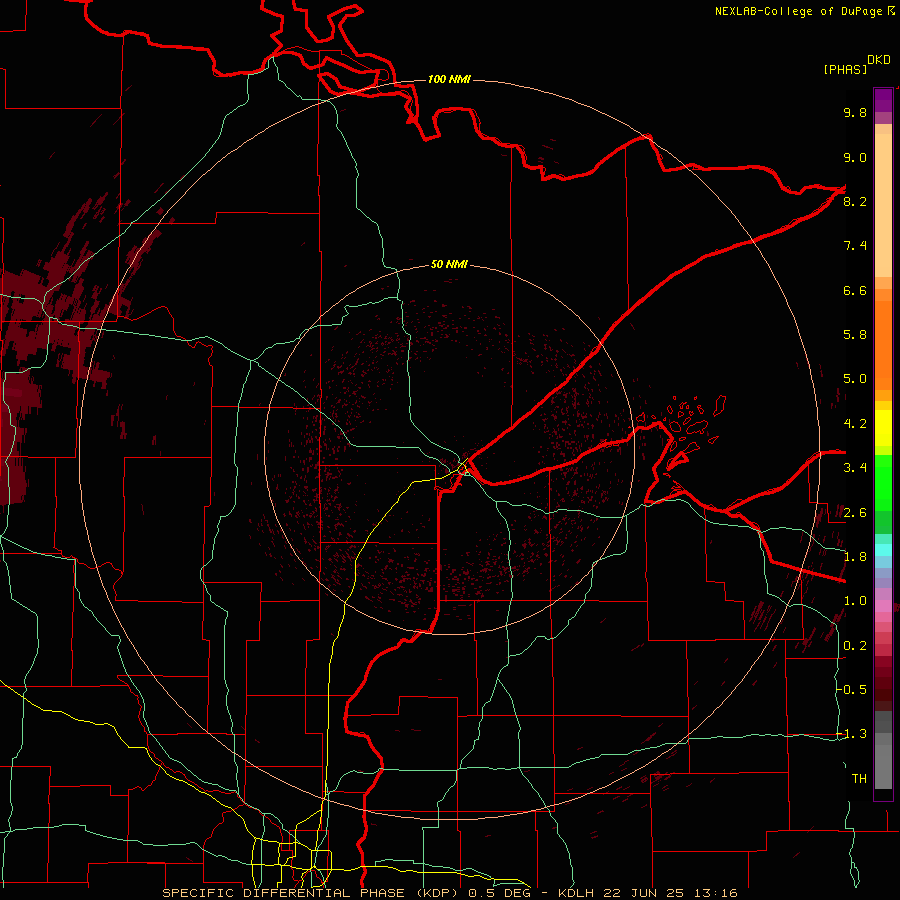The image size is (900, 900).
Task: Click the DKD label above the color scale
Action: (x=879, y=59)
